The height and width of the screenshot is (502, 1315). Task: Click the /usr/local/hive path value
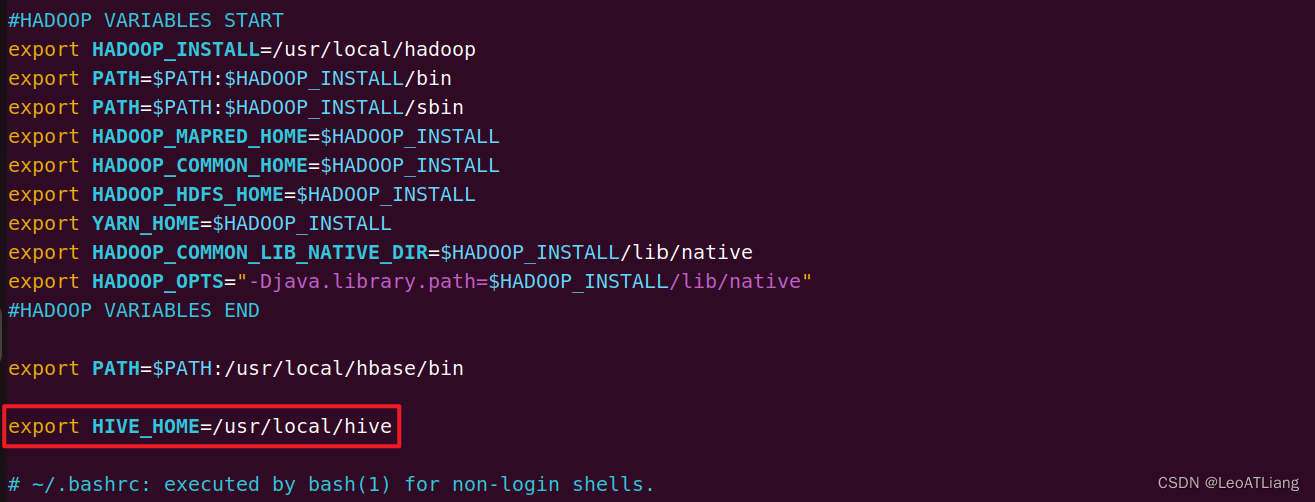[x=296, y=427]
